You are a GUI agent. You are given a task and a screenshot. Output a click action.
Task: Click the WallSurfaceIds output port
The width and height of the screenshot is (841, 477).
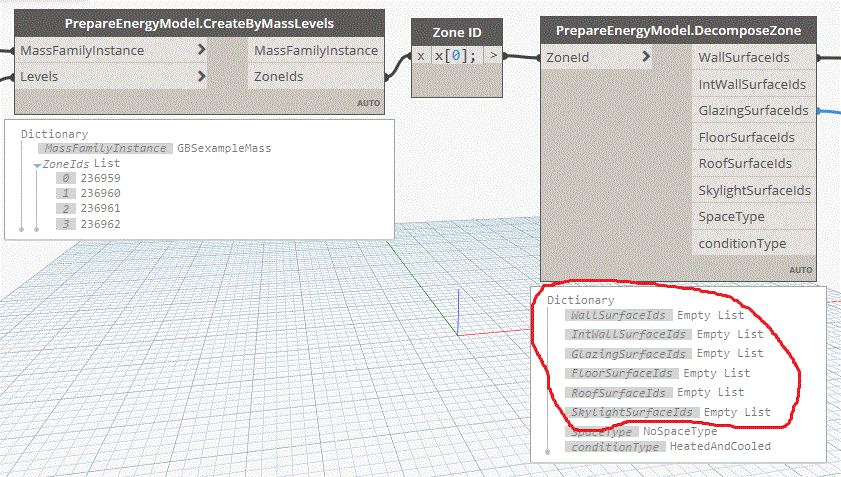(754, 57)
